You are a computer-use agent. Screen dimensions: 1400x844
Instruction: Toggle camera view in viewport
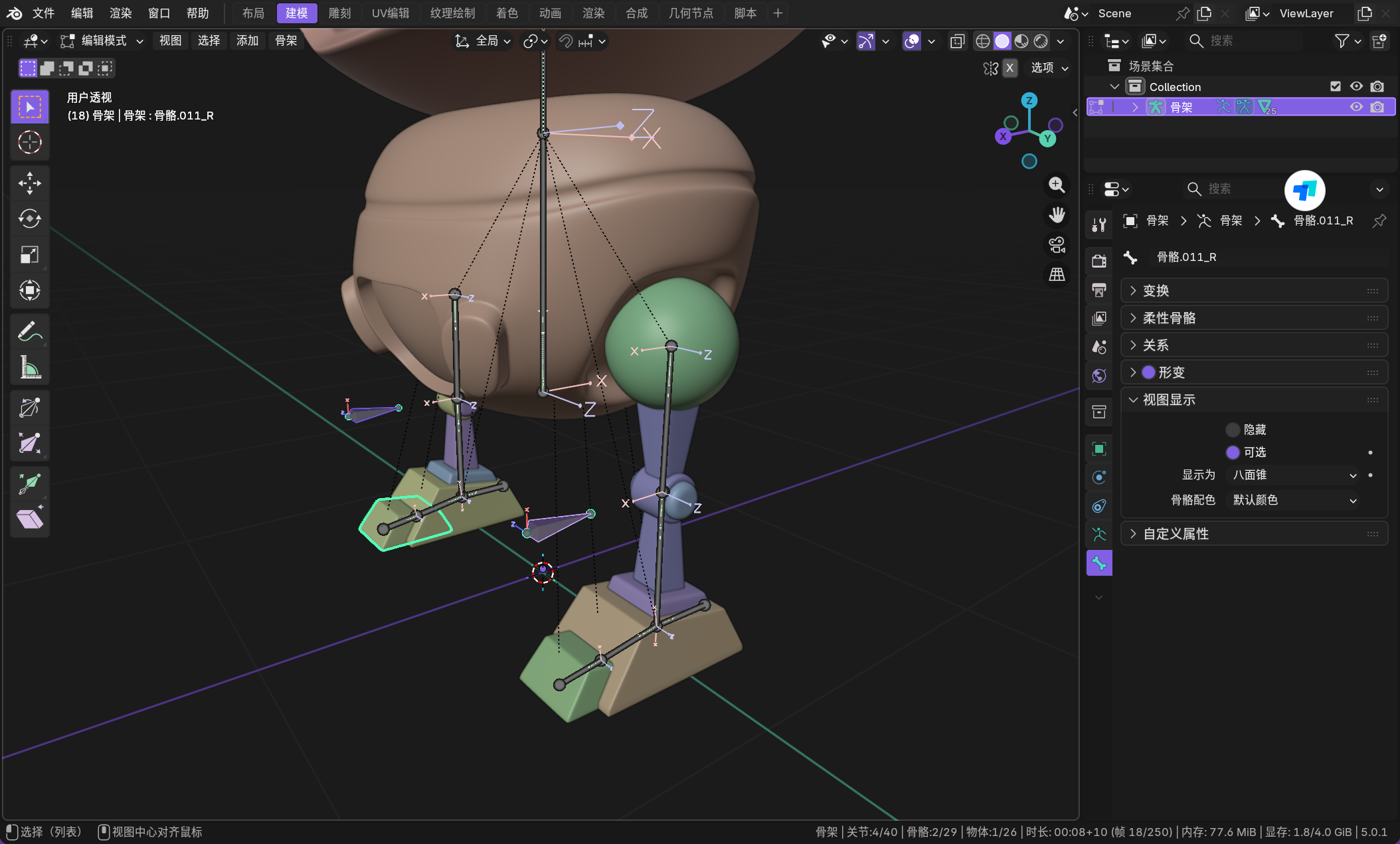tap(1057, 245)
